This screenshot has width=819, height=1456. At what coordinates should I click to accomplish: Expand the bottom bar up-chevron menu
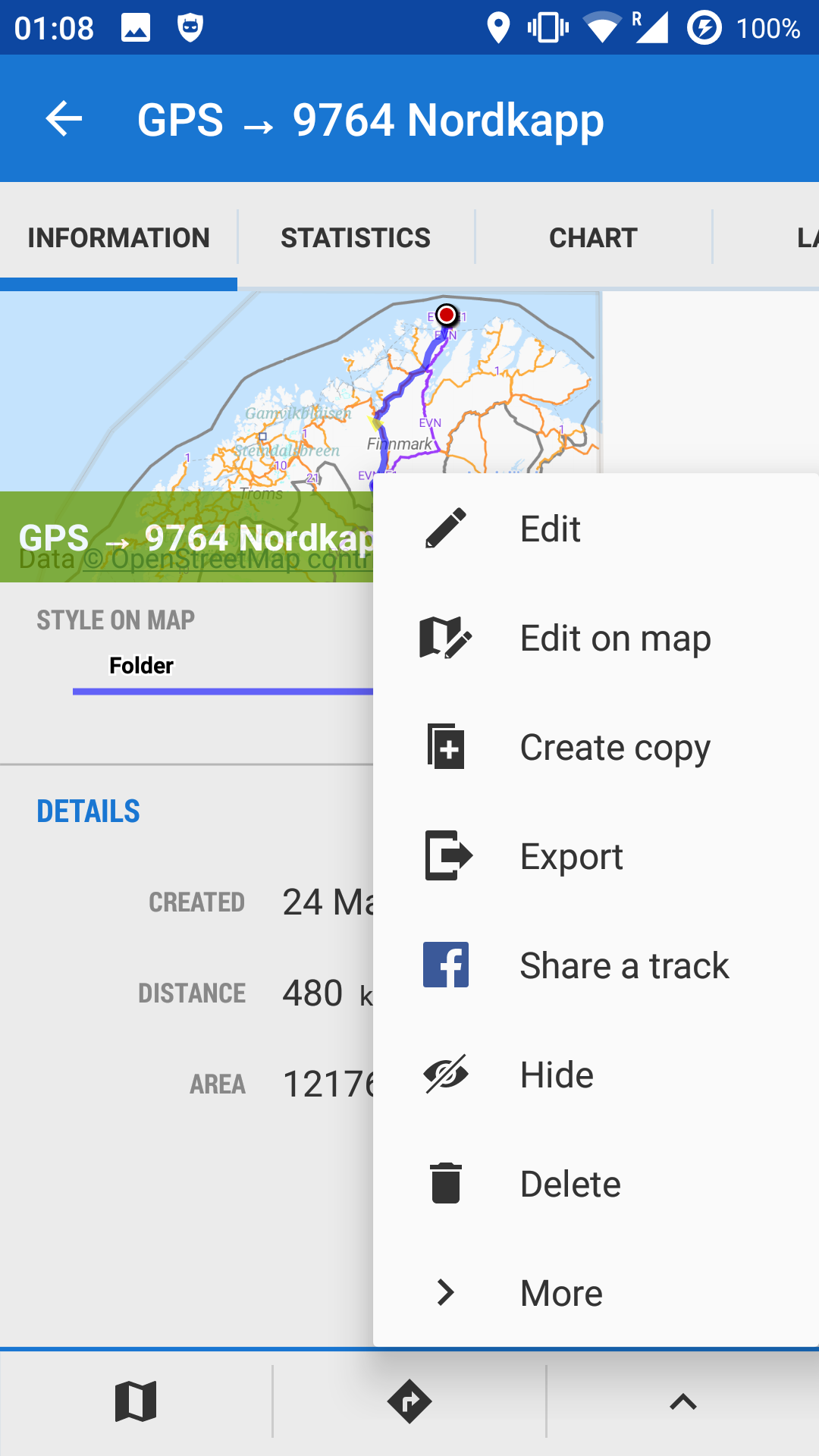682,1401
